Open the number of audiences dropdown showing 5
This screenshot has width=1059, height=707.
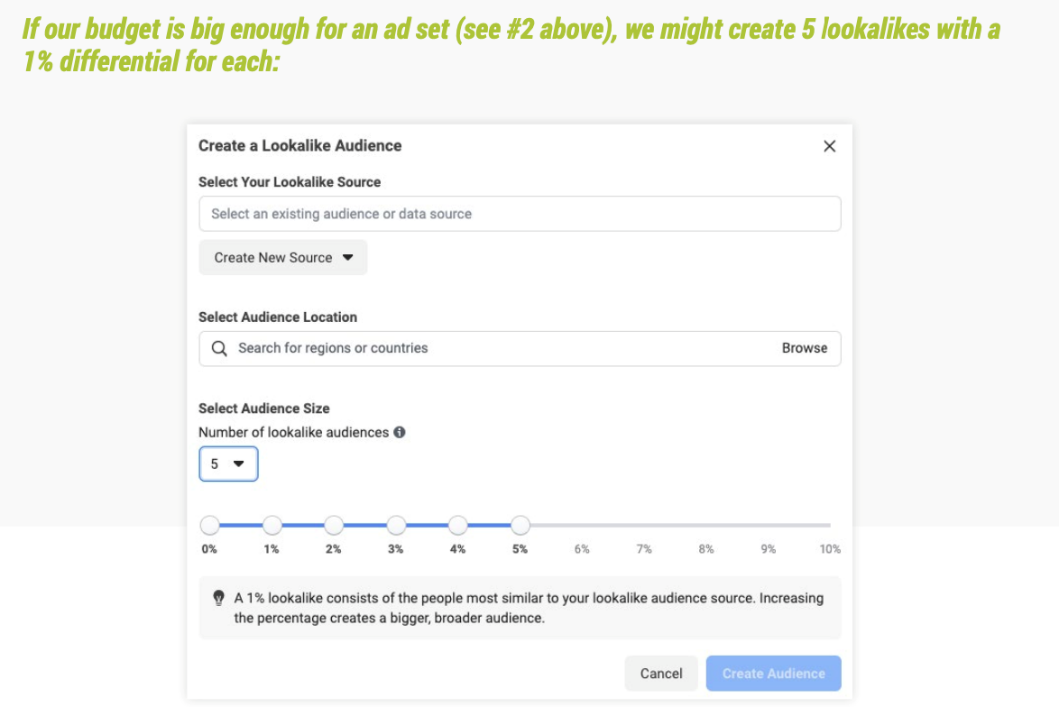pyautogui.click(x=228, y=464)
